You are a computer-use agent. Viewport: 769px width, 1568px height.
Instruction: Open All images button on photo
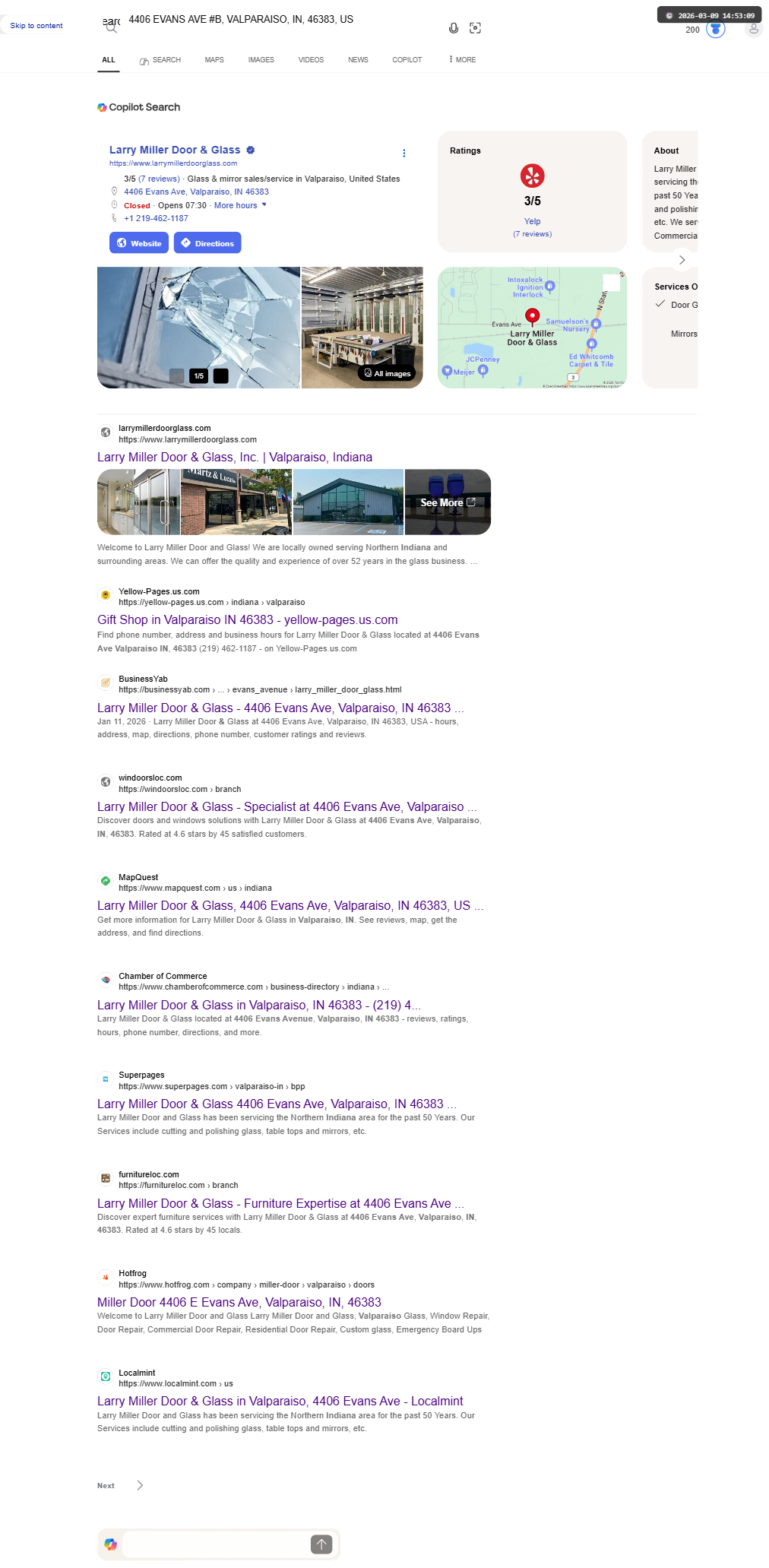(x=388, y=373)
